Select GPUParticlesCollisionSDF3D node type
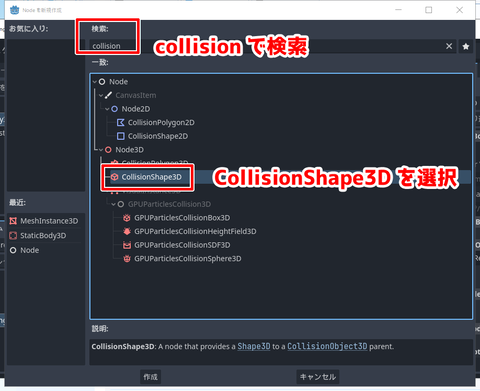The image size is (480, 391). coord(182,245)
